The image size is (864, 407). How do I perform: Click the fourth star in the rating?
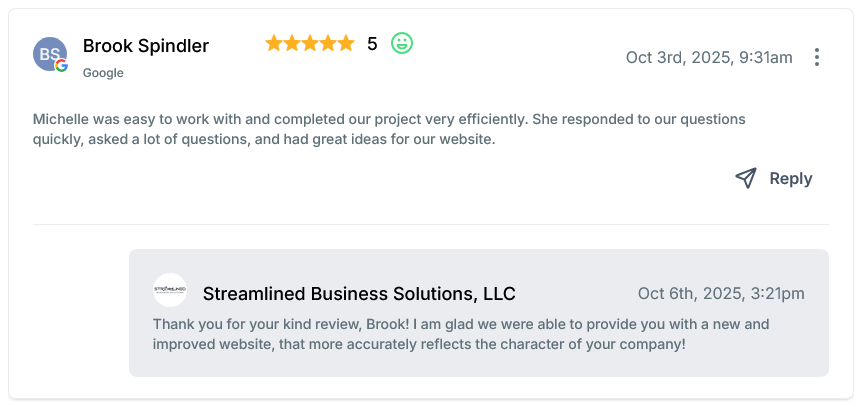pos(328,43)
